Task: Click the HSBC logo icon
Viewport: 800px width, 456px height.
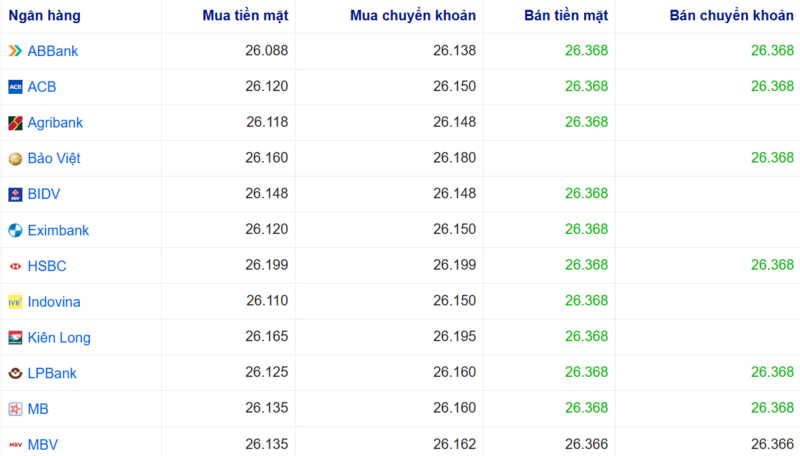Action: click(x=15, y=266)
